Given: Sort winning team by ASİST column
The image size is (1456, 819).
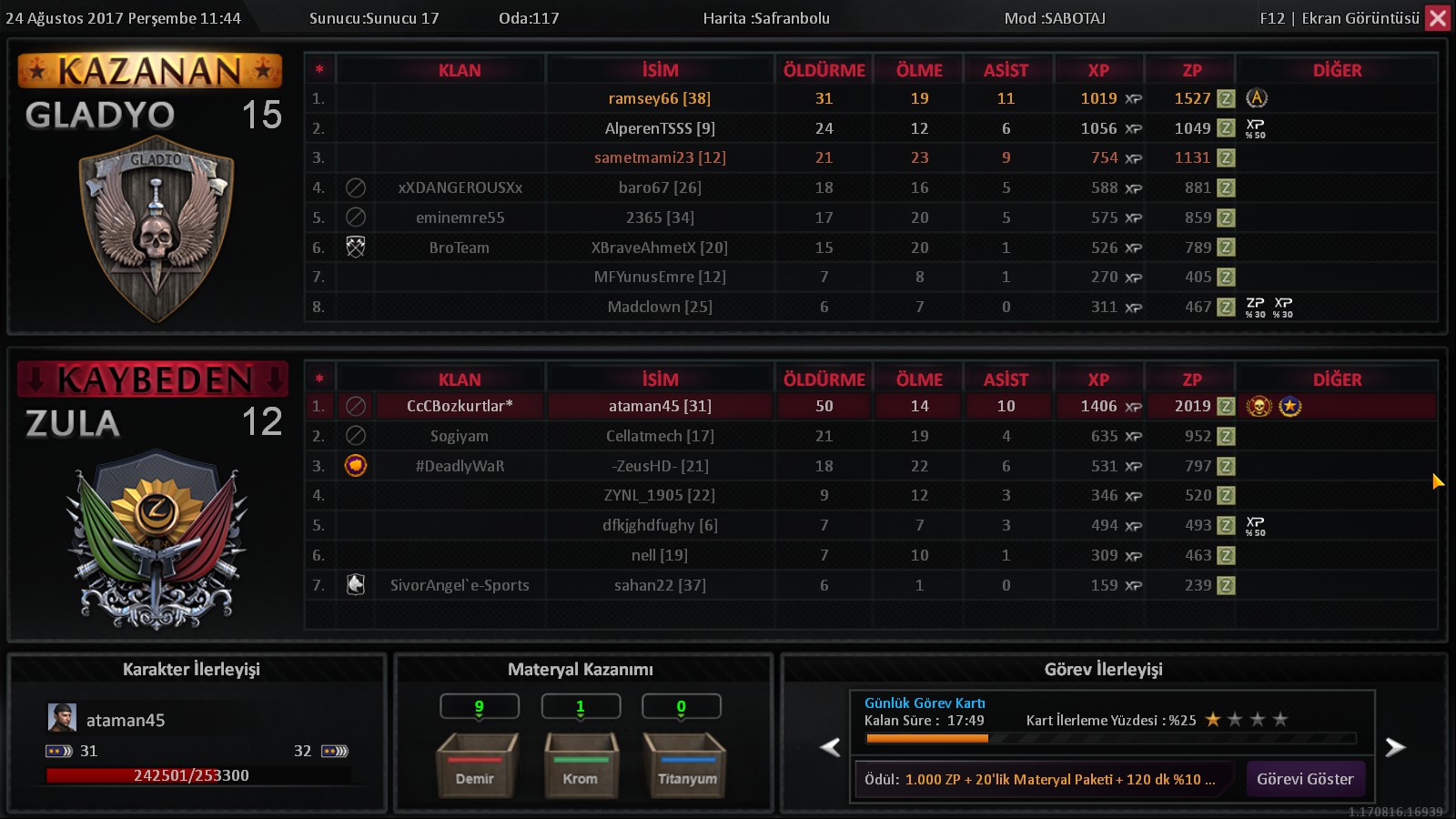Looking at the screenshot, I should [1006, 70].
